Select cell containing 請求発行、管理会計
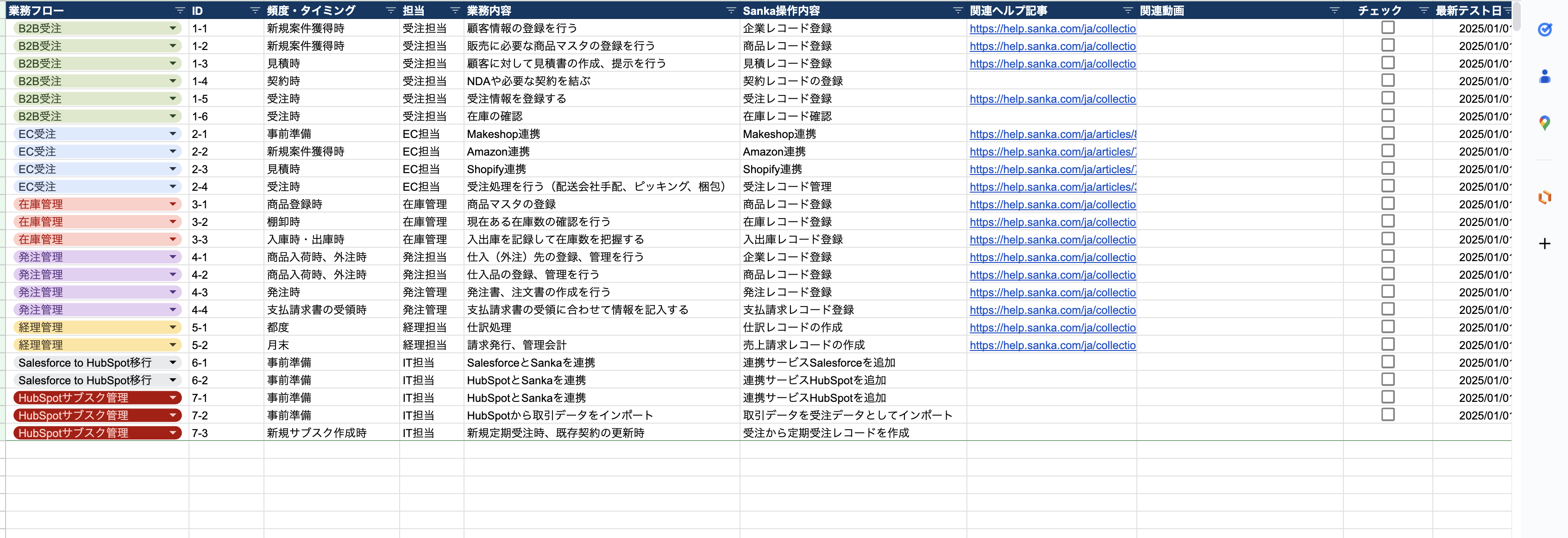Viewport: 1568px width, 538px height. click(x=516, y=345)
